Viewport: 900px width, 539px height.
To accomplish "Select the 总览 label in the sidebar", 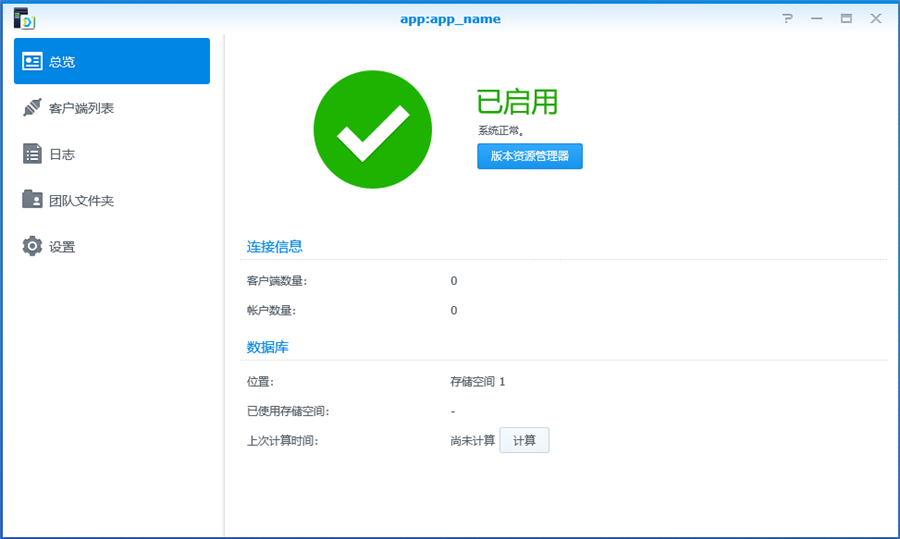I will click(62, 62).
